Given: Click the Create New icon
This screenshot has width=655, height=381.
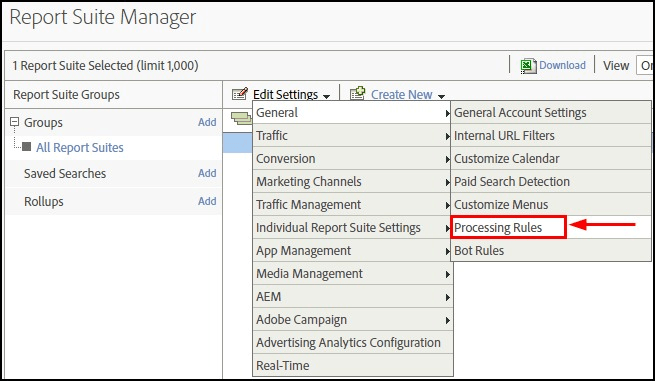Looking at the screenshot, I should (x=358, y=94).
